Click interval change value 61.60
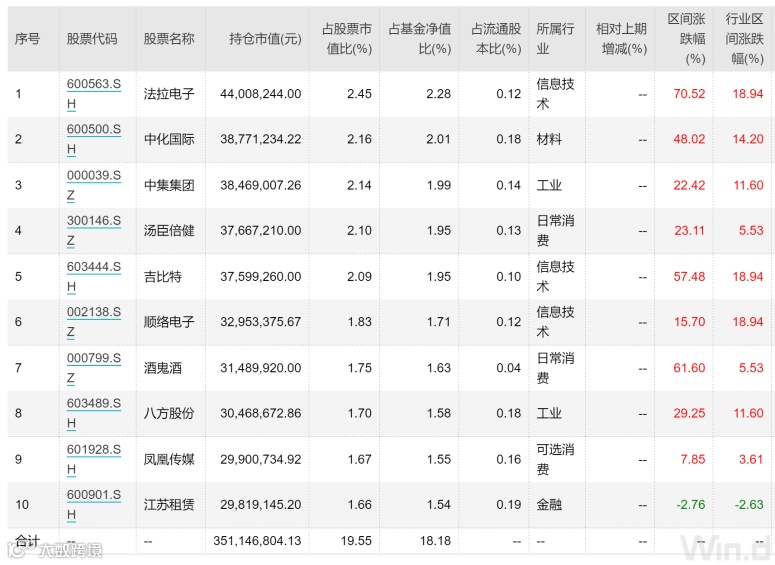The width and height of the screenshot is (775, 565). [x=689, y=368]
